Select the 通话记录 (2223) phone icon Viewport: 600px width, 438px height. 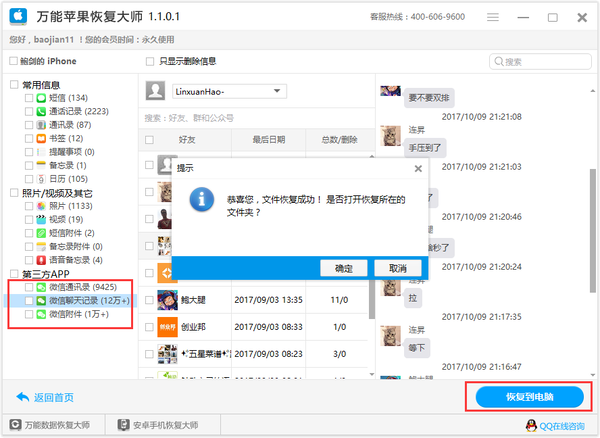(x=41, y=111)
